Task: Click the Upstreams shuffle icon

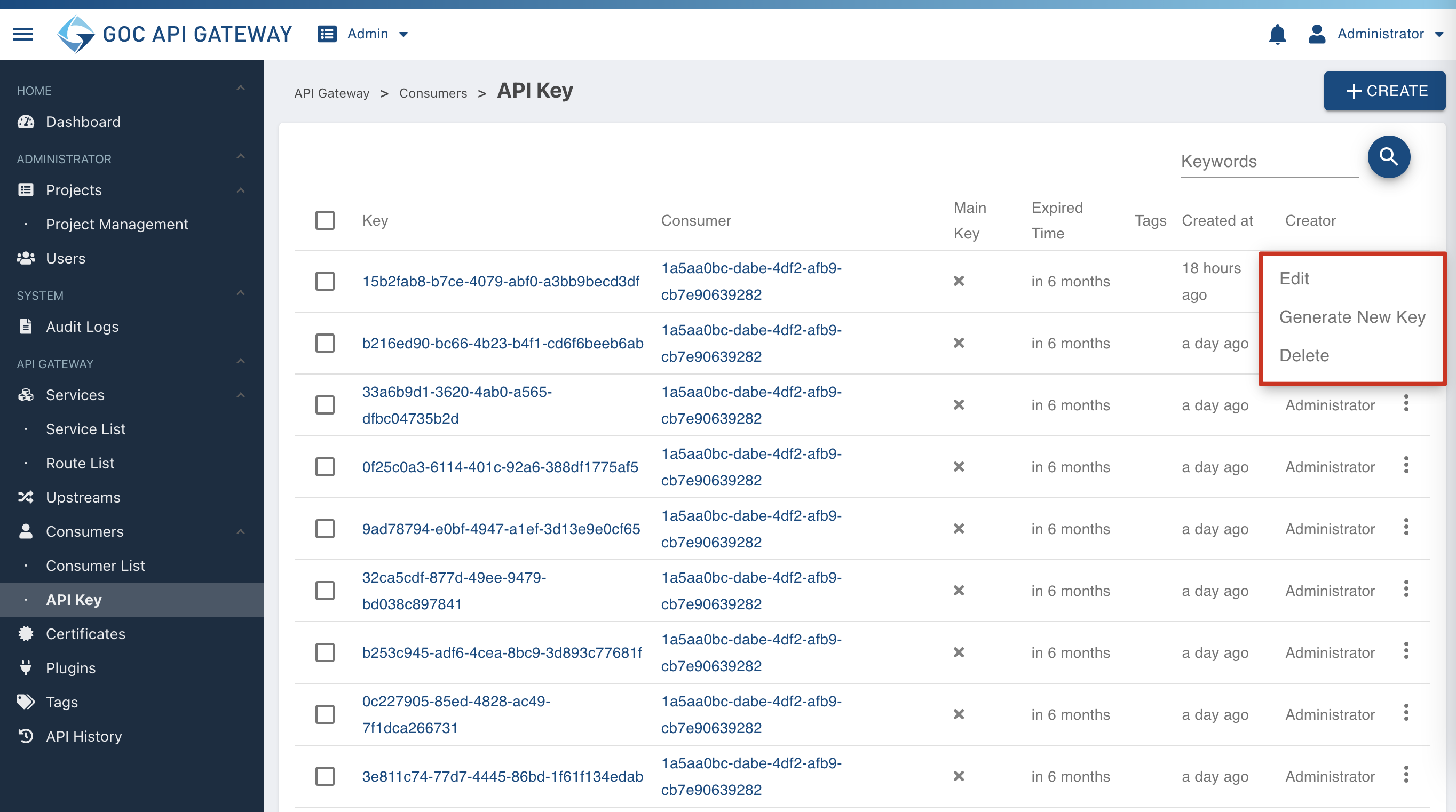Action: click(26, 497)
